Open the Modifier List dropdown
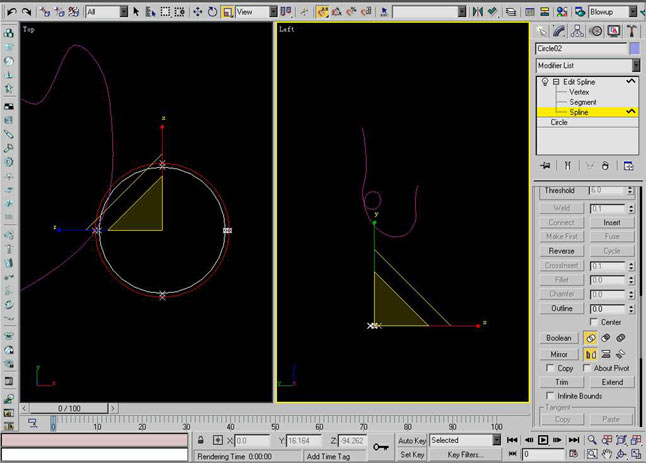The width and height of the screenshot is (646, 463). pos(587,65)
